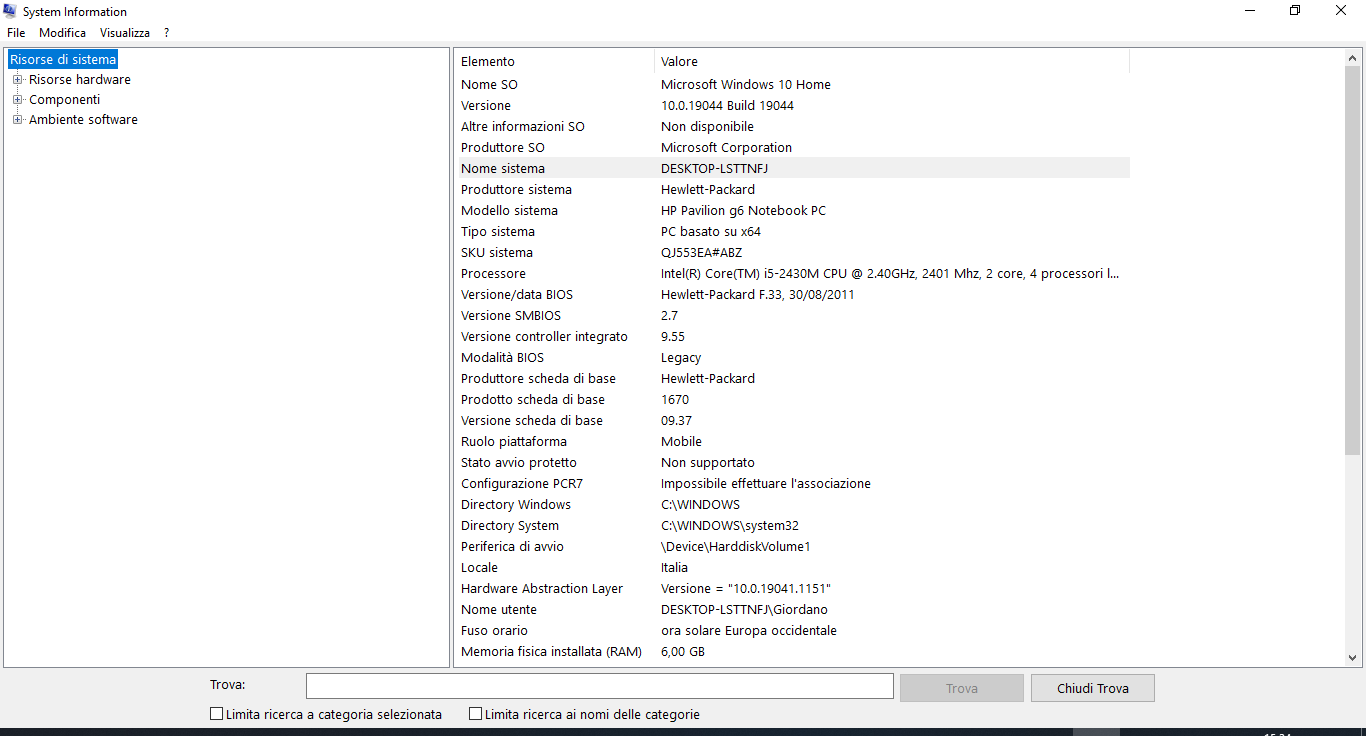Image resolution: width=1366 pixels, height=736 pixels.
Task: Select the Processore row
Action: click(793, 274)
